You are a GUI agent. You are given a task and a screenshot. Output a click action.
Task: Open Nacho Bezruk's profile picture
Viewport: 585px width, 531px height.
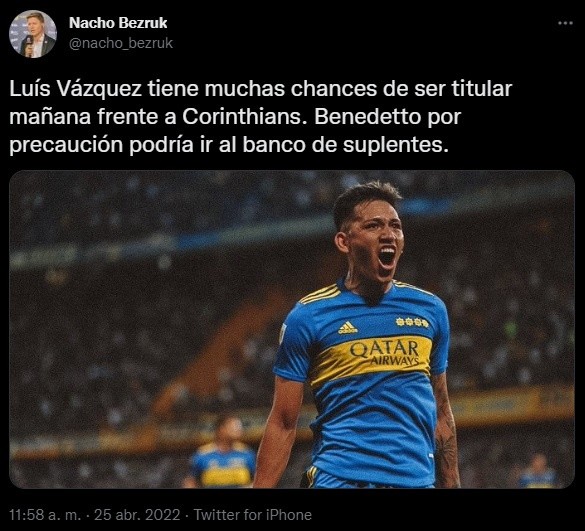32,34
